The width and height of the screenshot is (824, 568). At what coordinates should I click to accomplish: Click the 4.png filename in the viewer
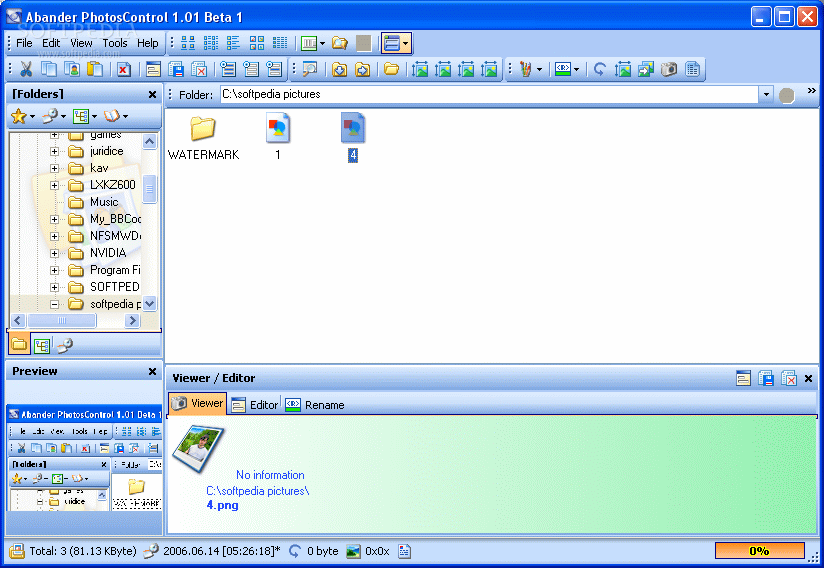(222, 505)
